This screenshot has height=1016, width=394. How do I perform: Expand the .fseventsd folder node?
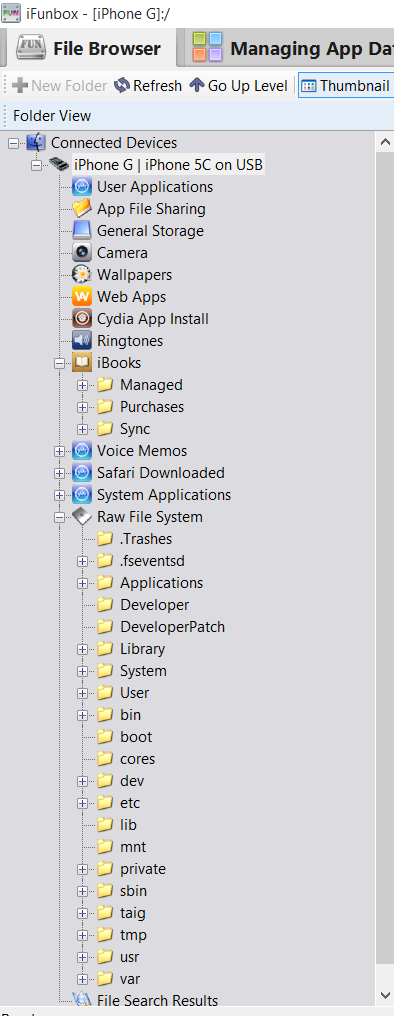pos(82,562)
